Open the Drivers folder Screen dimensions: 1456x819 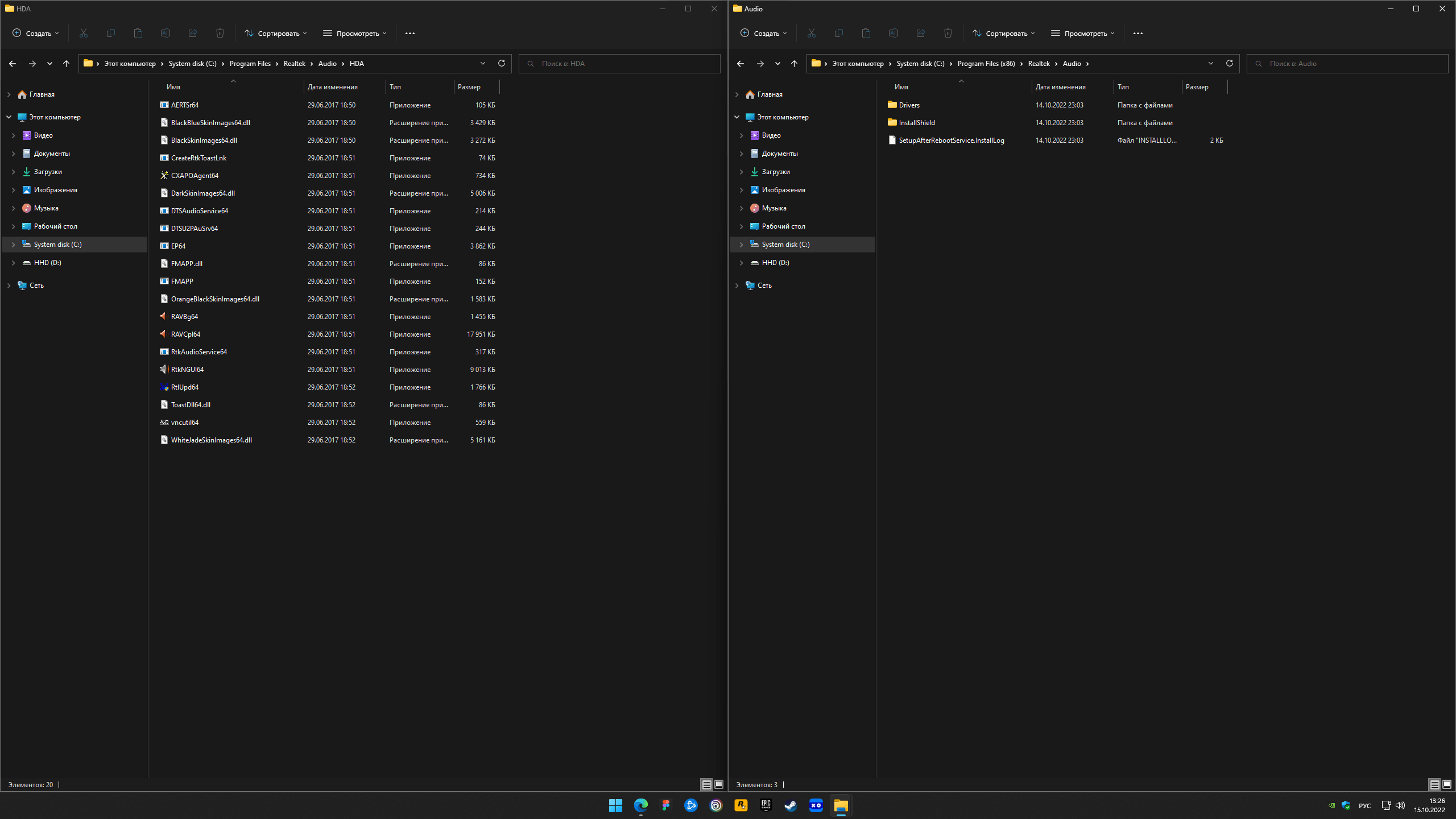point(909,105)
